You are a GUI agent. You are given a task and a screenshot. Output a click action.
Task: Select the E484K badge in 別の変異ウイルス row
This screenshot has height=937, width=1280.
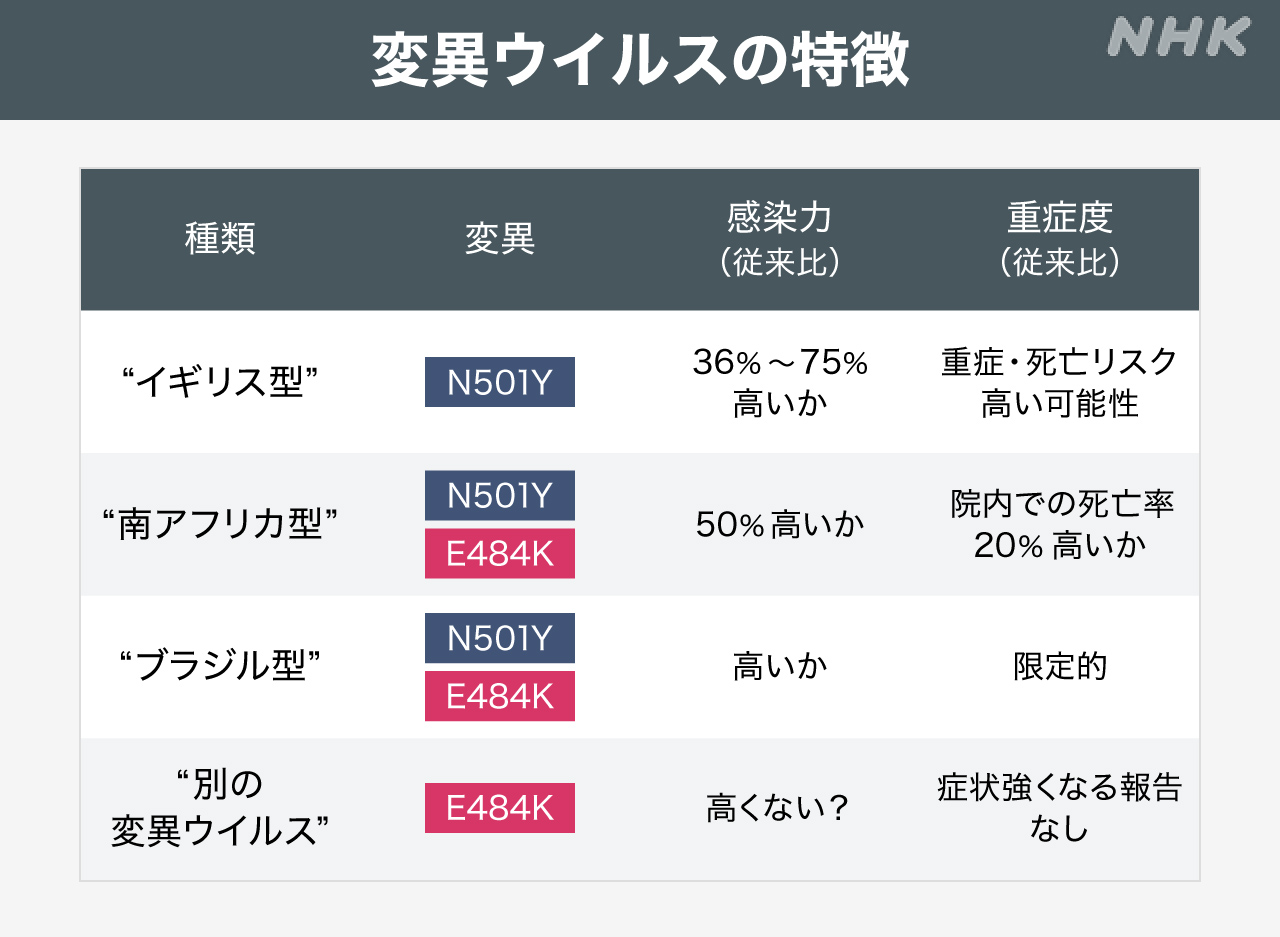pos(500,808)
